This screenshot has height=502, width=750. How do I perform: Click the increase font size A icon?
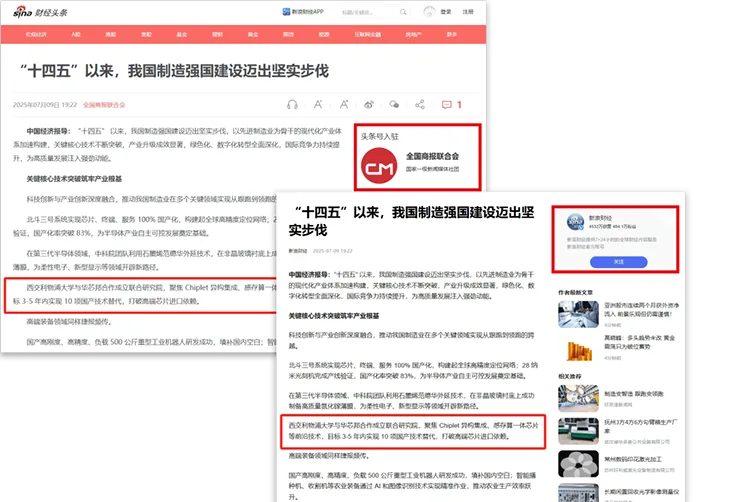pyautogui.click(x=343, y=104)
